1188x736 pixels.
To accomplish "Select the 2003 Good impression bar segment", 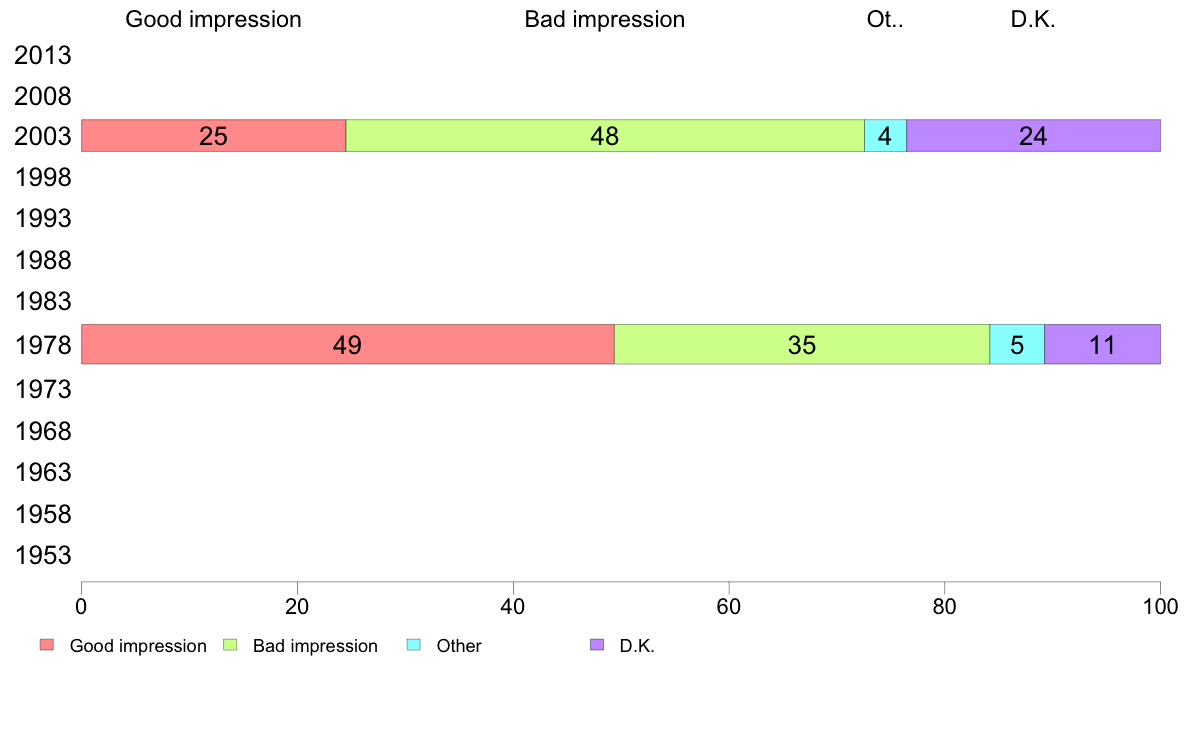I will pyautogui.click(x=214, y=136).
